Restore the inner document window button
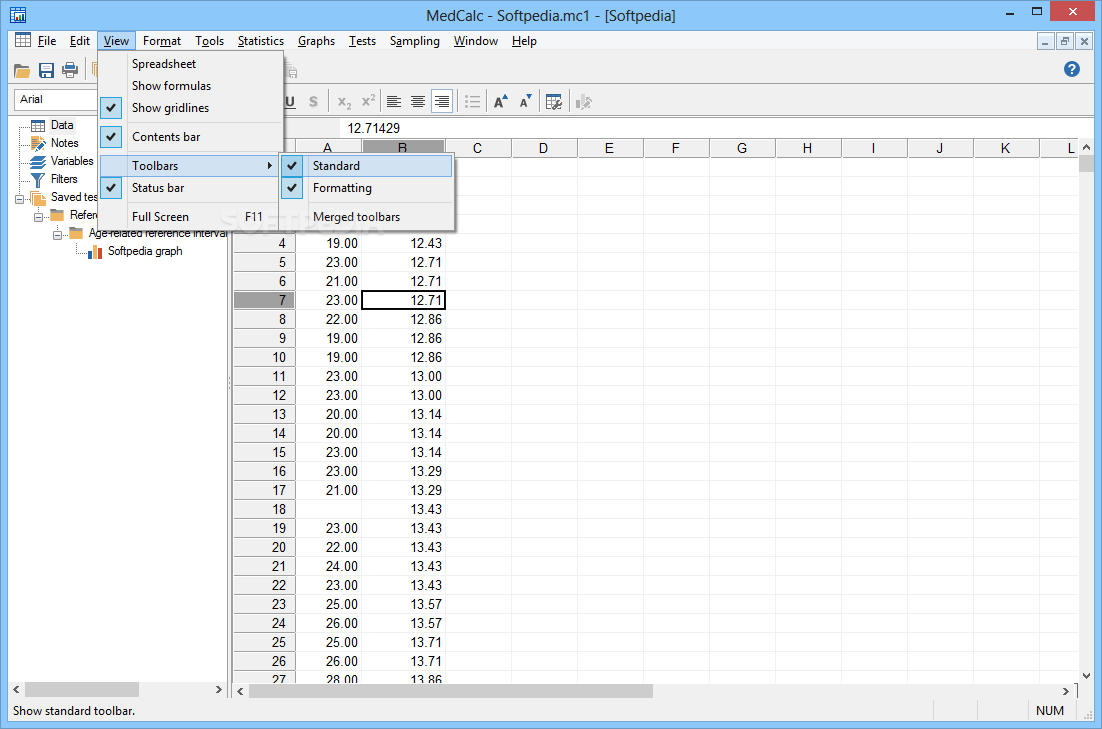This screenshot has height=729, width=1102. click(x=1065, y=41)
